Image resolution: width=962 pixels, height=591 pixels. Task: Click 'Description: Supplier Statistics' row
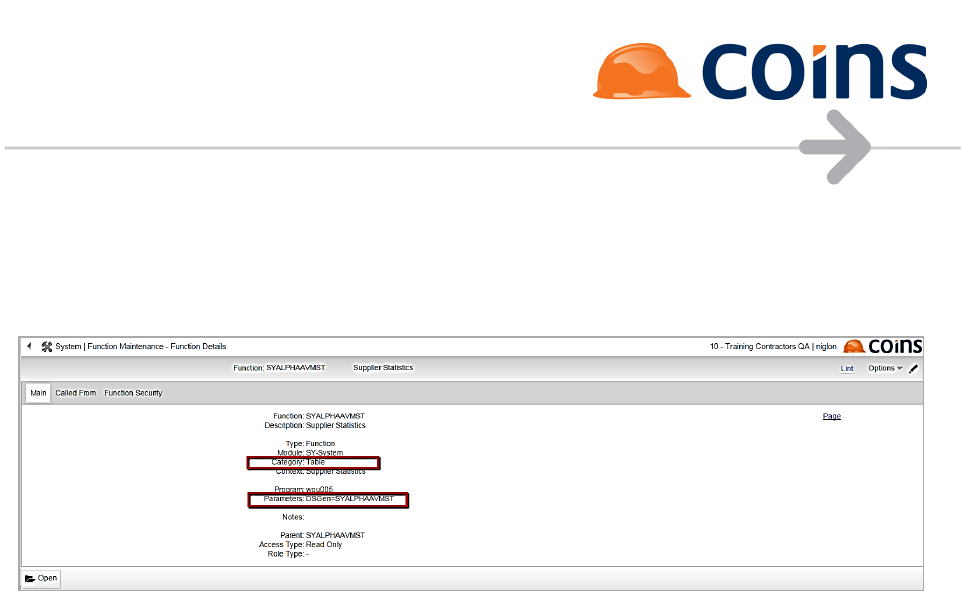click(315, 425)
